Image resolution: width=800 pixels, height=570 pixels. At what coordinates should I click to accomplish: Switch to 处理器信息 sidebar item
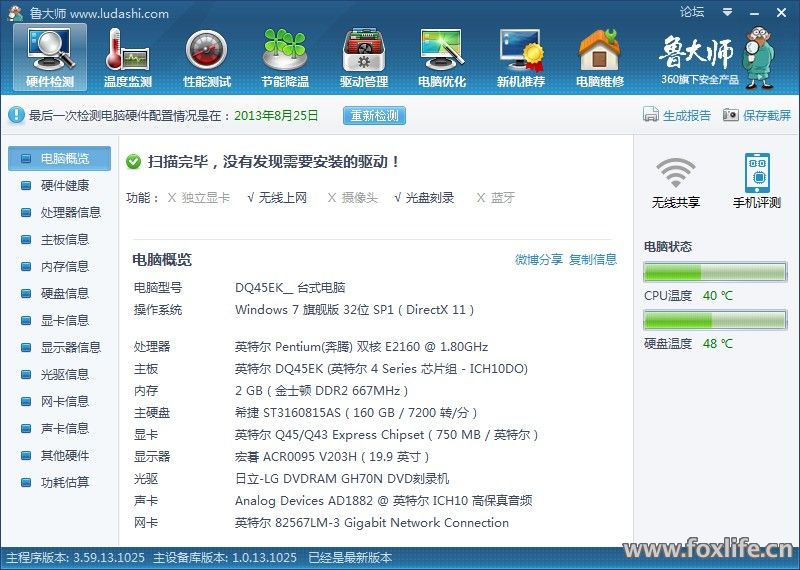pos(70,212)
